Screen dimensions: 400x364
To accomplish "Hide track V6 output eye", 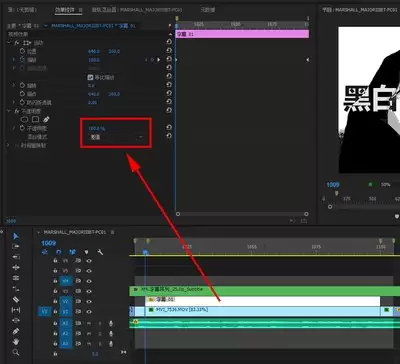I will pyautogui.click(x=89, y=261).
